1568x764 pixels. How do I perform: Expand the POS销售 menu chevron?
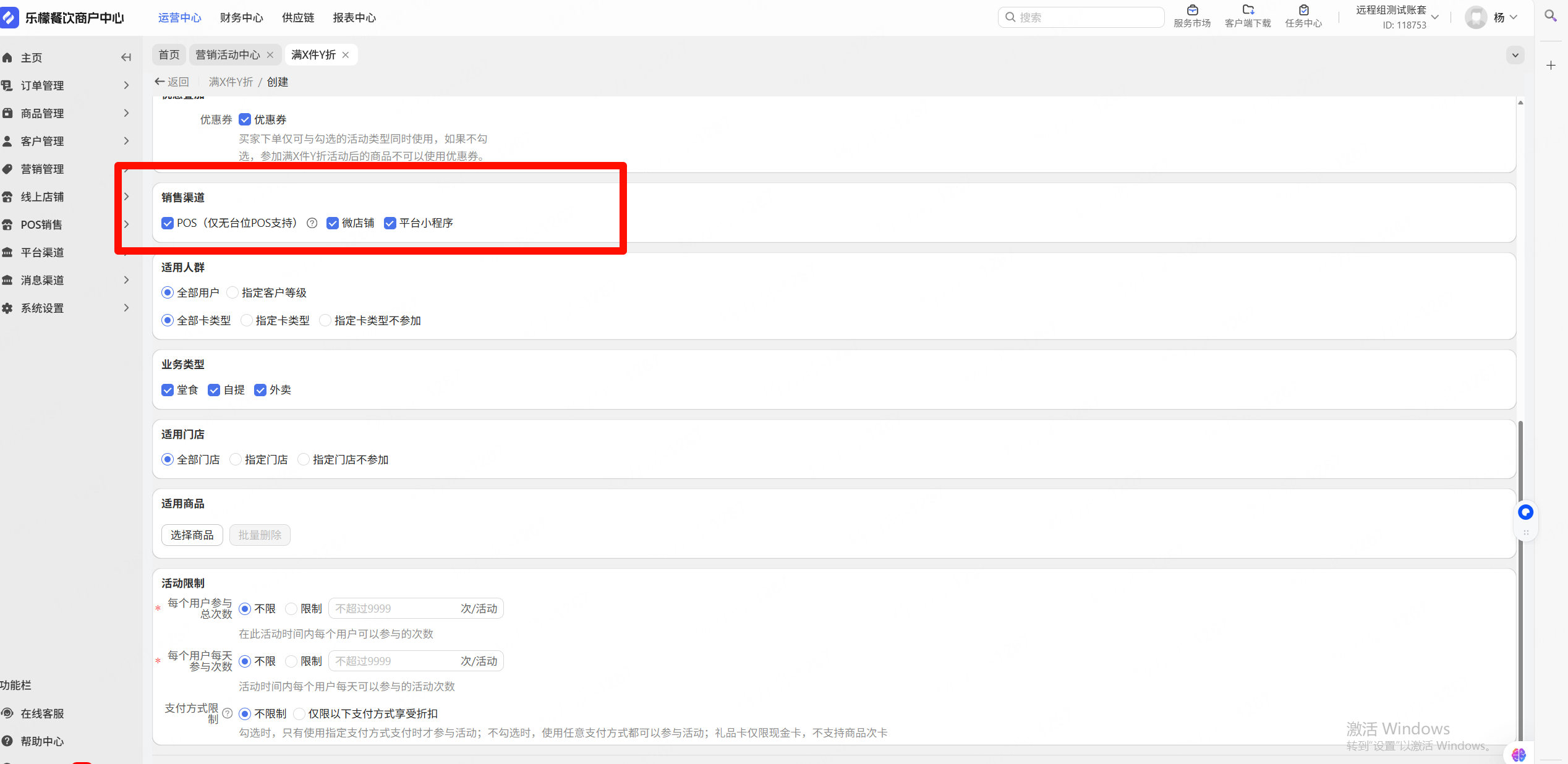coord(126,224)
